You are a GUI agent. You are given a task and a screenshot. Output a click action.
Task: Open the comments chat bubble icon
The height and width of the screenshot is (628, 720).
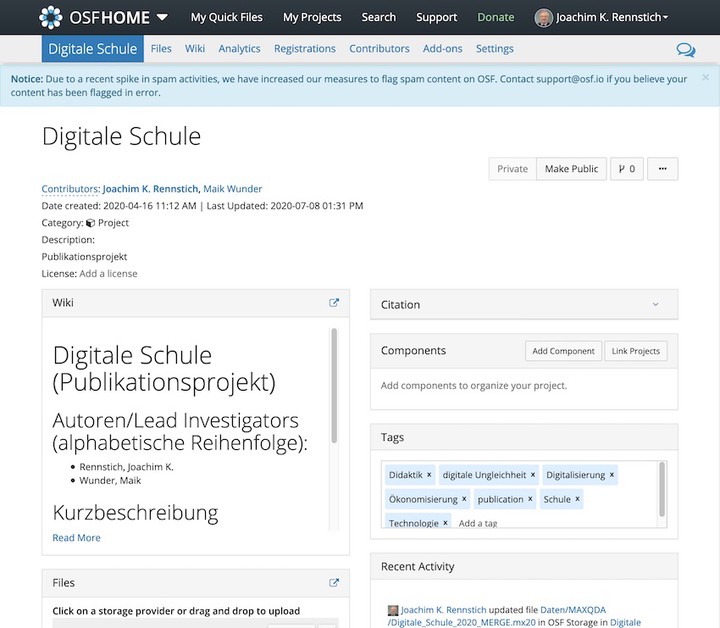686,50
